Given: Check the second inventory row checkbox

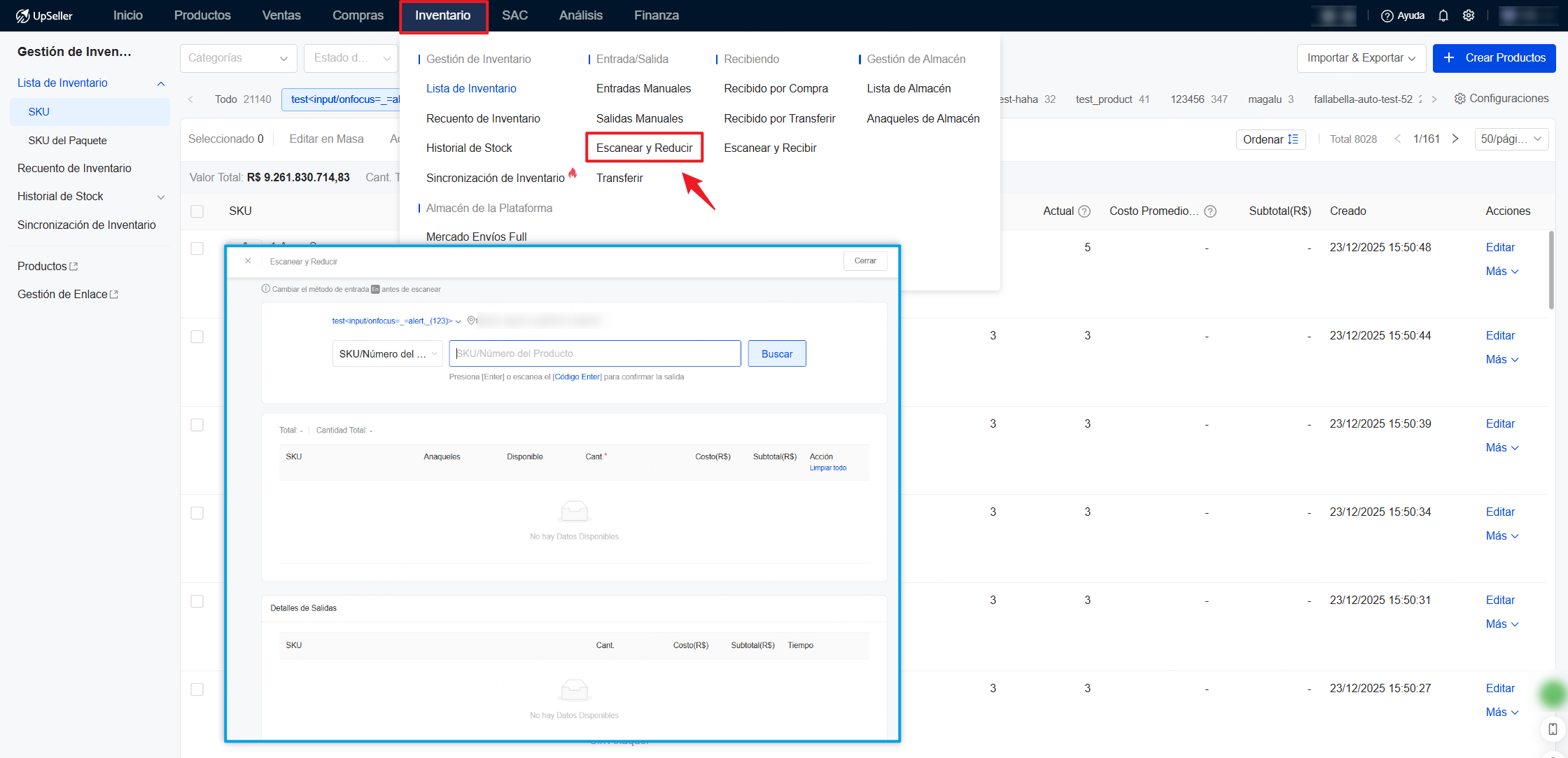Looking at the screenshot, I should click(197, 337).
